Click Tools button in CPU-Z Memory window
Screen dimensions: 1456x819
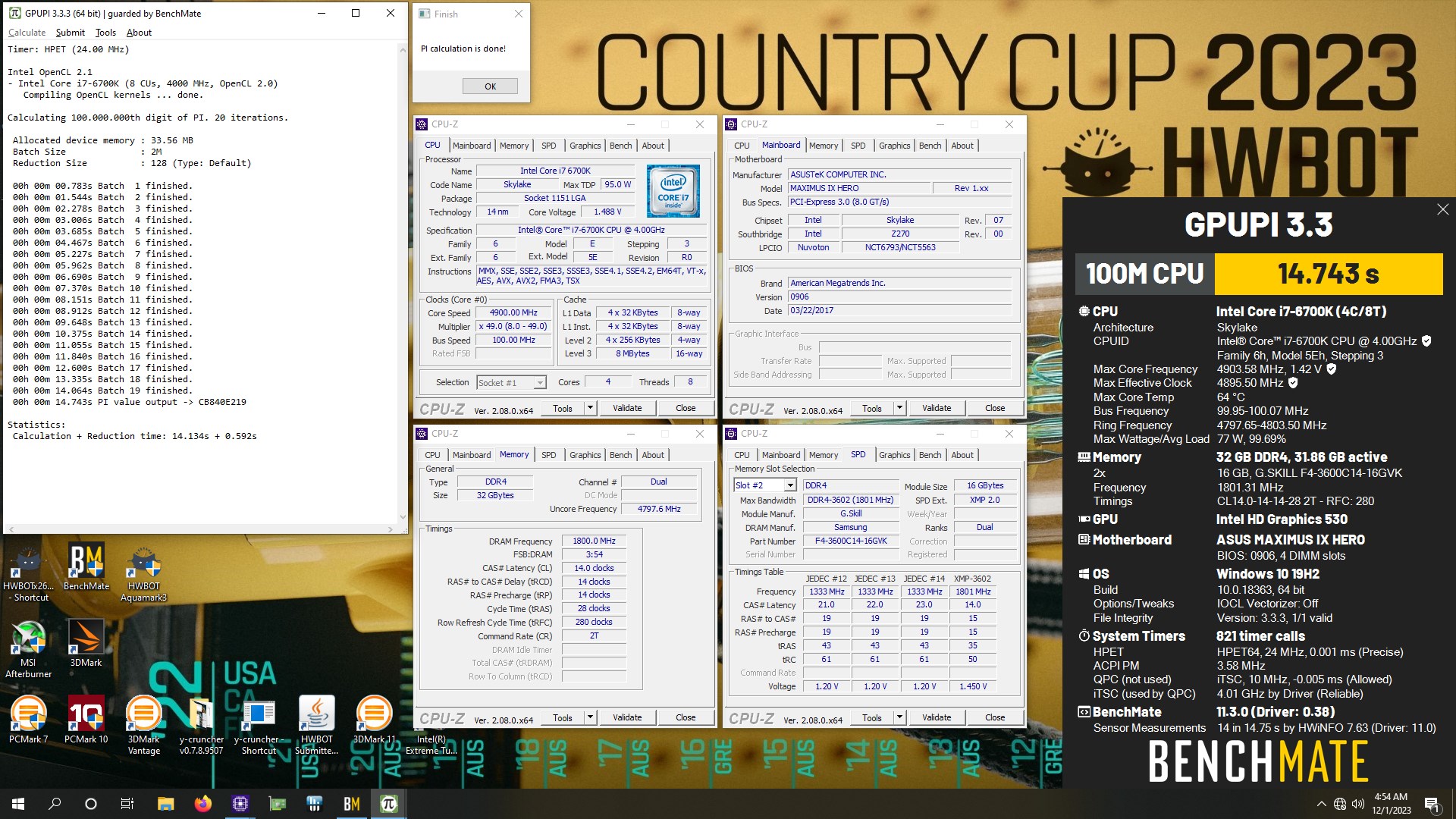[x=562, y=717]
